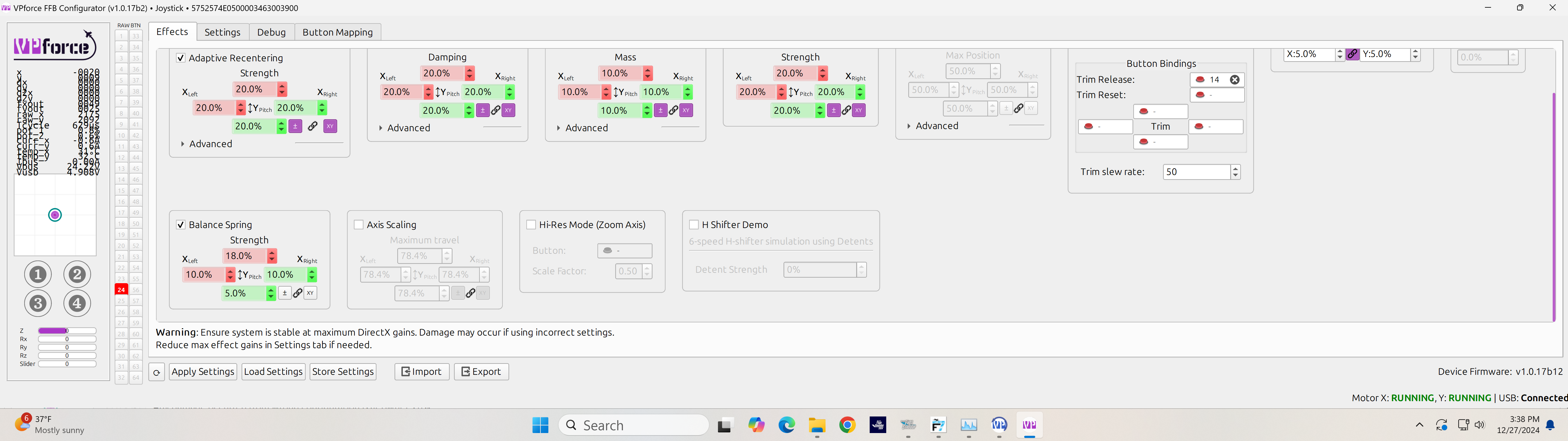Increase Trim slew rate using the stepper
1568x441 pixels.
(x=1236, y=169)
